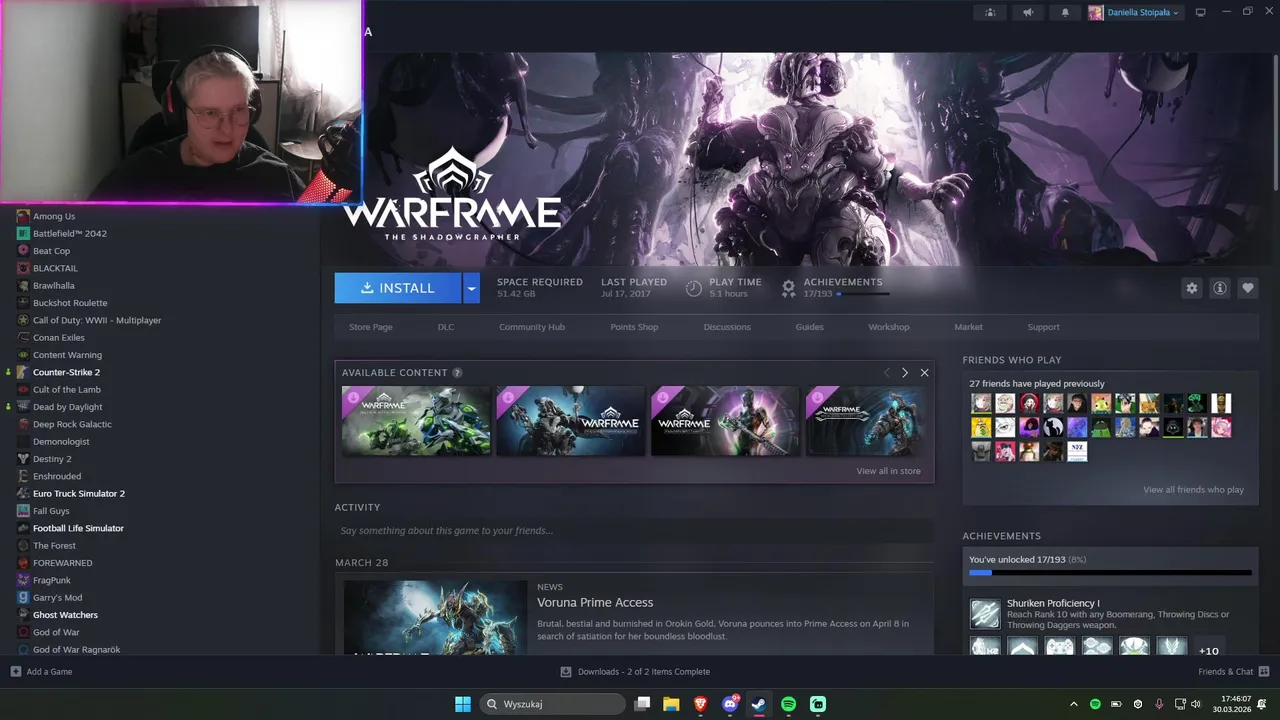
Task: Switch to Big Picture mode icon
Action: (x=1201, y=12)
